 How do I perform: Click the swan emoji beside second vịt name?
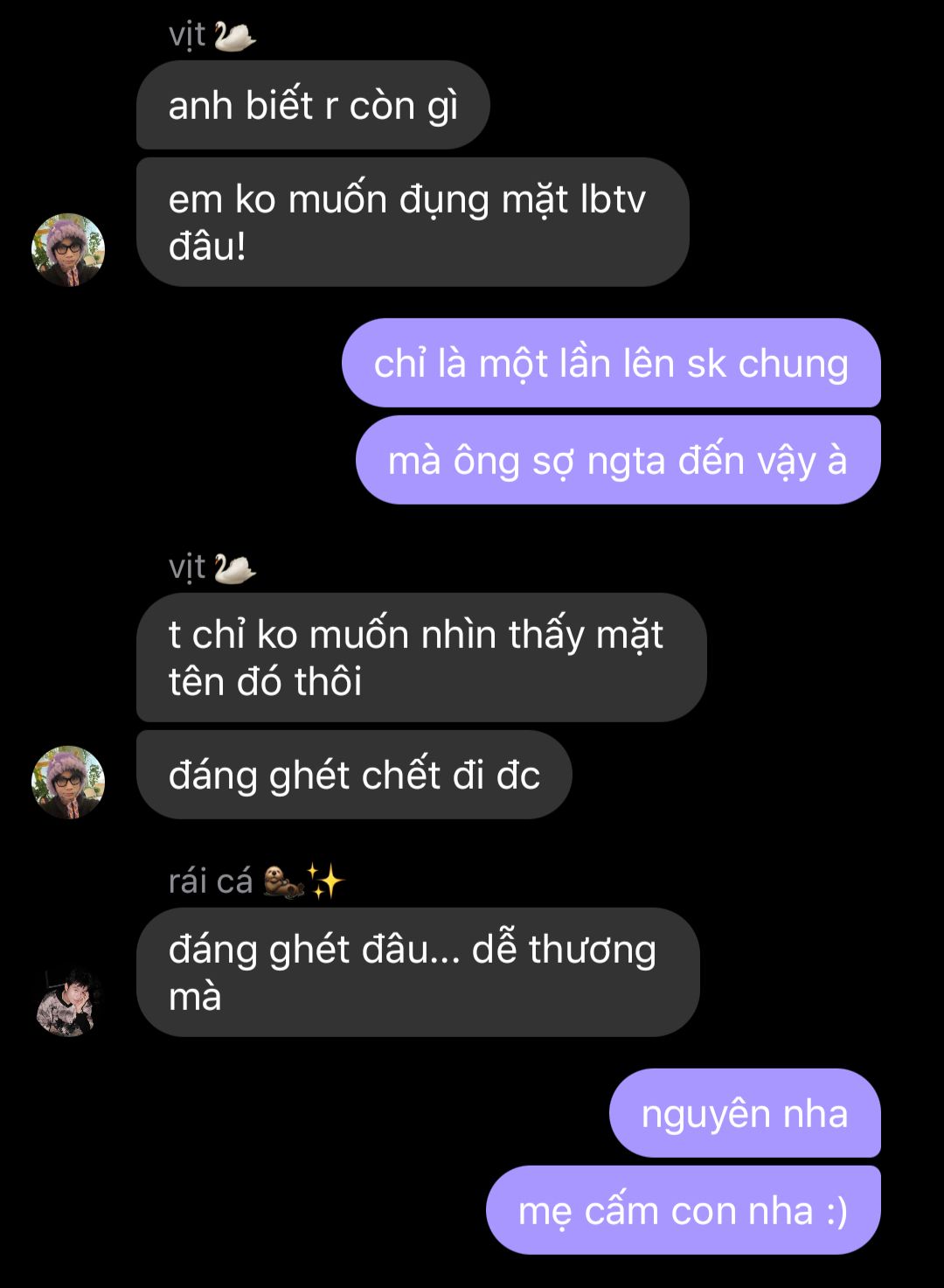point(234,568)
